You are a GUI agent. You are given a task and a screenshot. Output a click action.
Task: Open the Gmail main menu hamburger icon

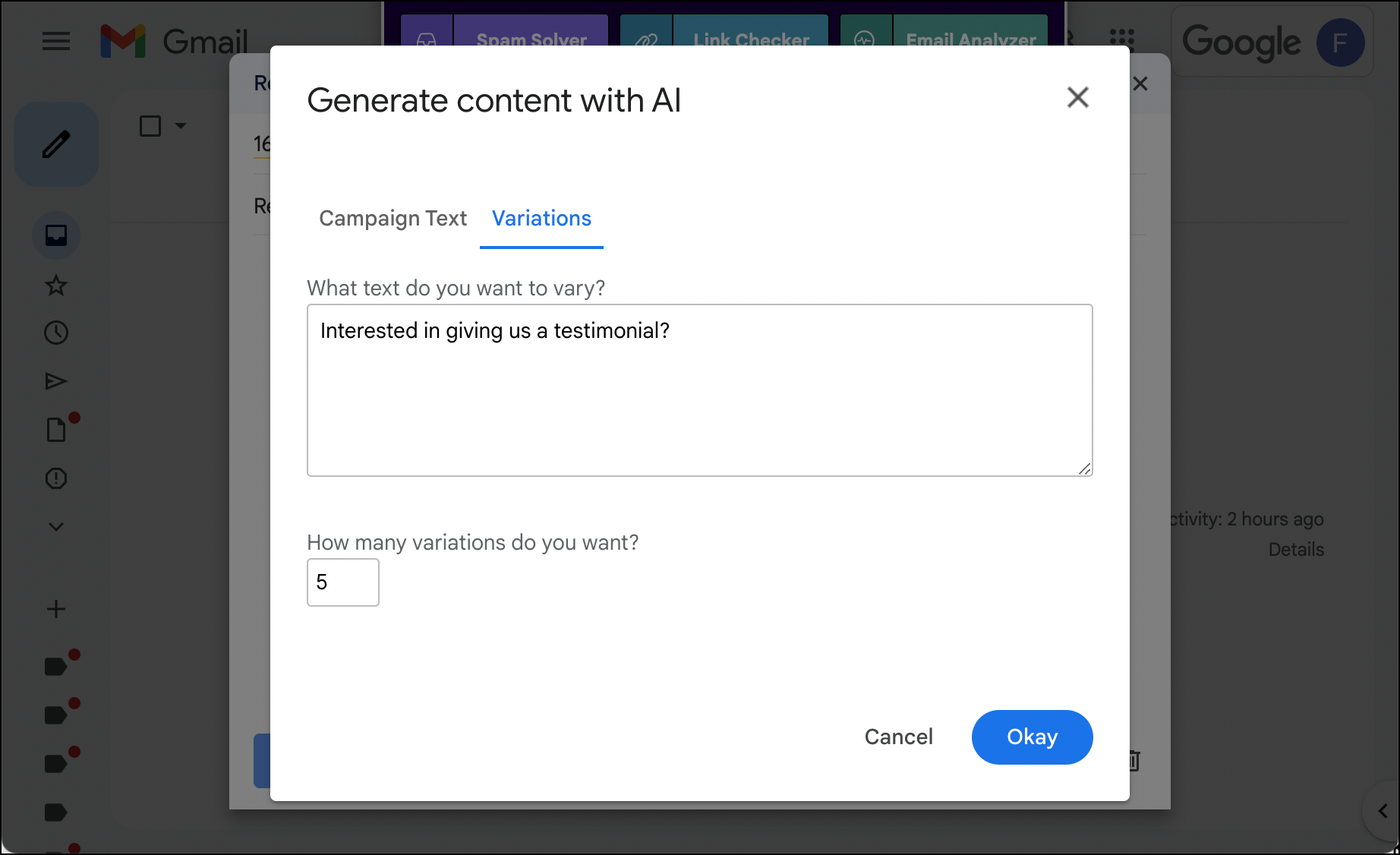tap(56, 41)
